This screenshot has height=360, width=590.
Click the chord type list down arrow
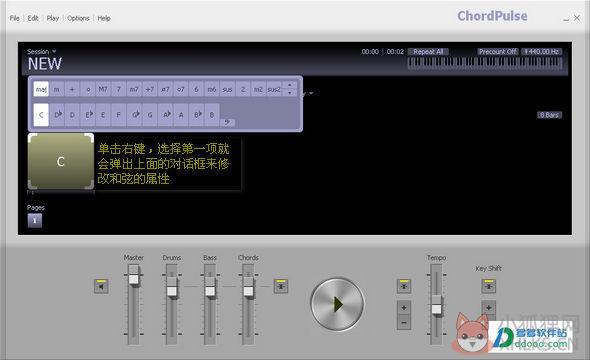click(x=289, y=93)
